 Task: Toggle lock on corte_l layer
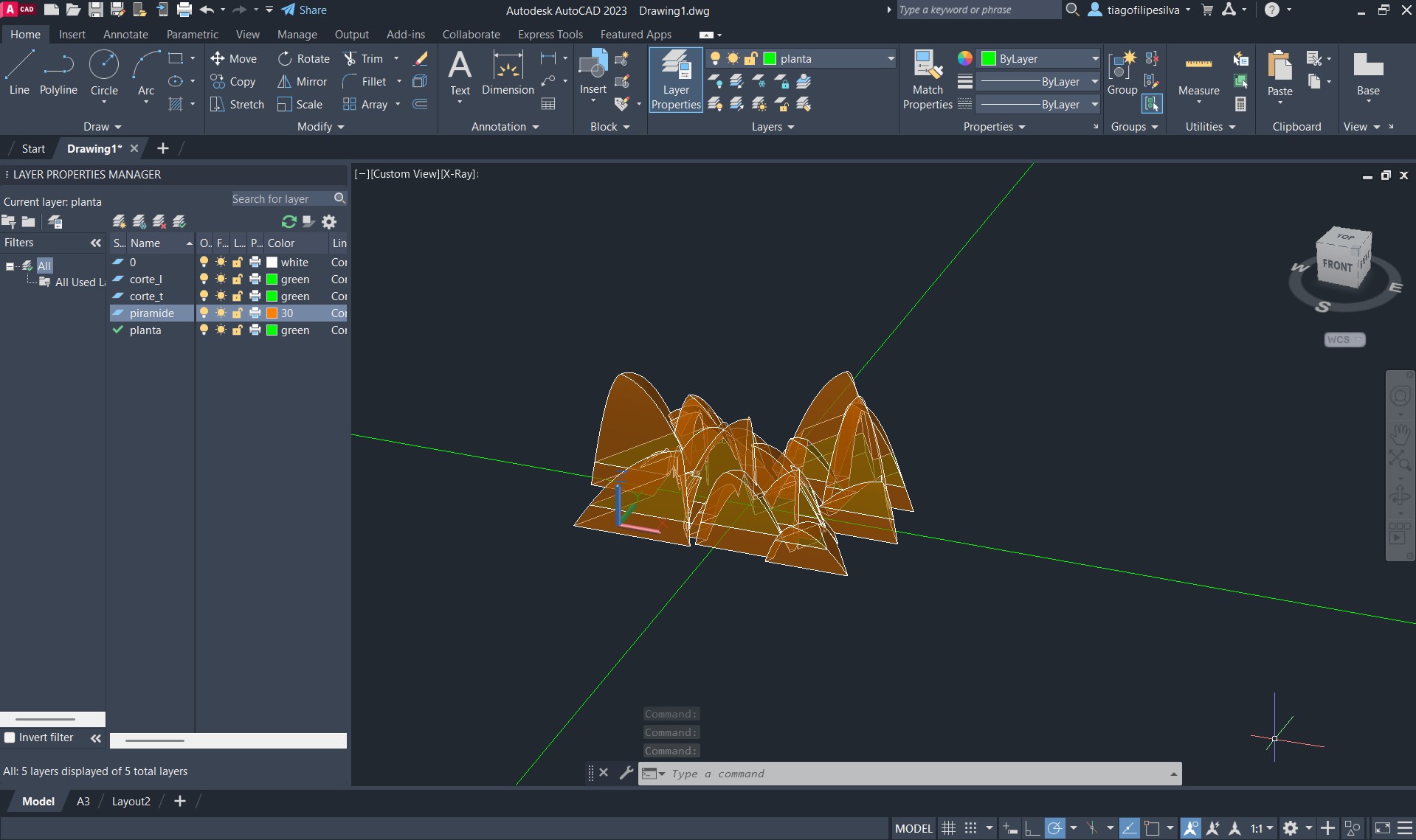[x=238, y=280]
